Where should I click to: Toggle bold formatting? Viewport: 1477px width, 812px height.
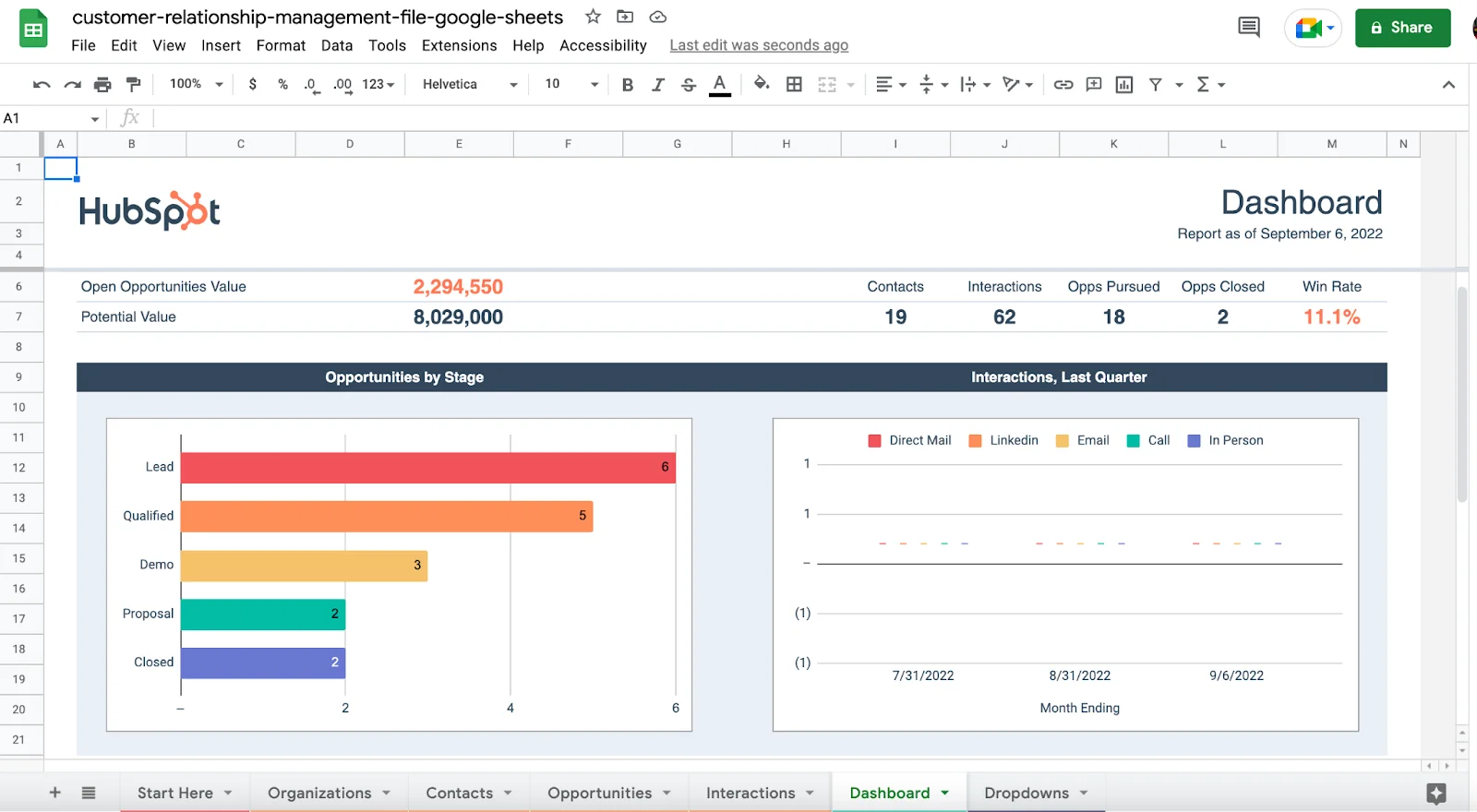628,85
